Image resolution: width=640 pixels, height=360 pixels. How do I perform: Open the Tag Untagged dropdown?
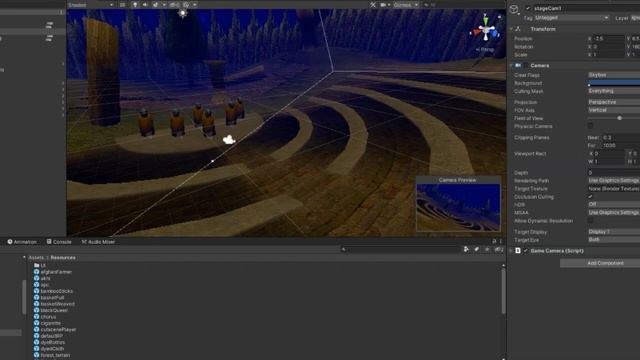(x=571, y=18)
